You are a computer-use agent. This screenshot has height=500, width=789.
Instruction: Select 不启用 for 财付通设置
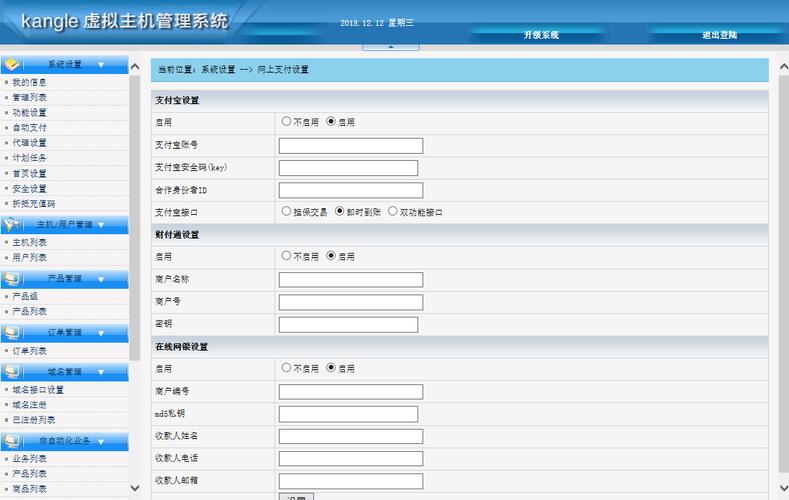tap(286, 256)
